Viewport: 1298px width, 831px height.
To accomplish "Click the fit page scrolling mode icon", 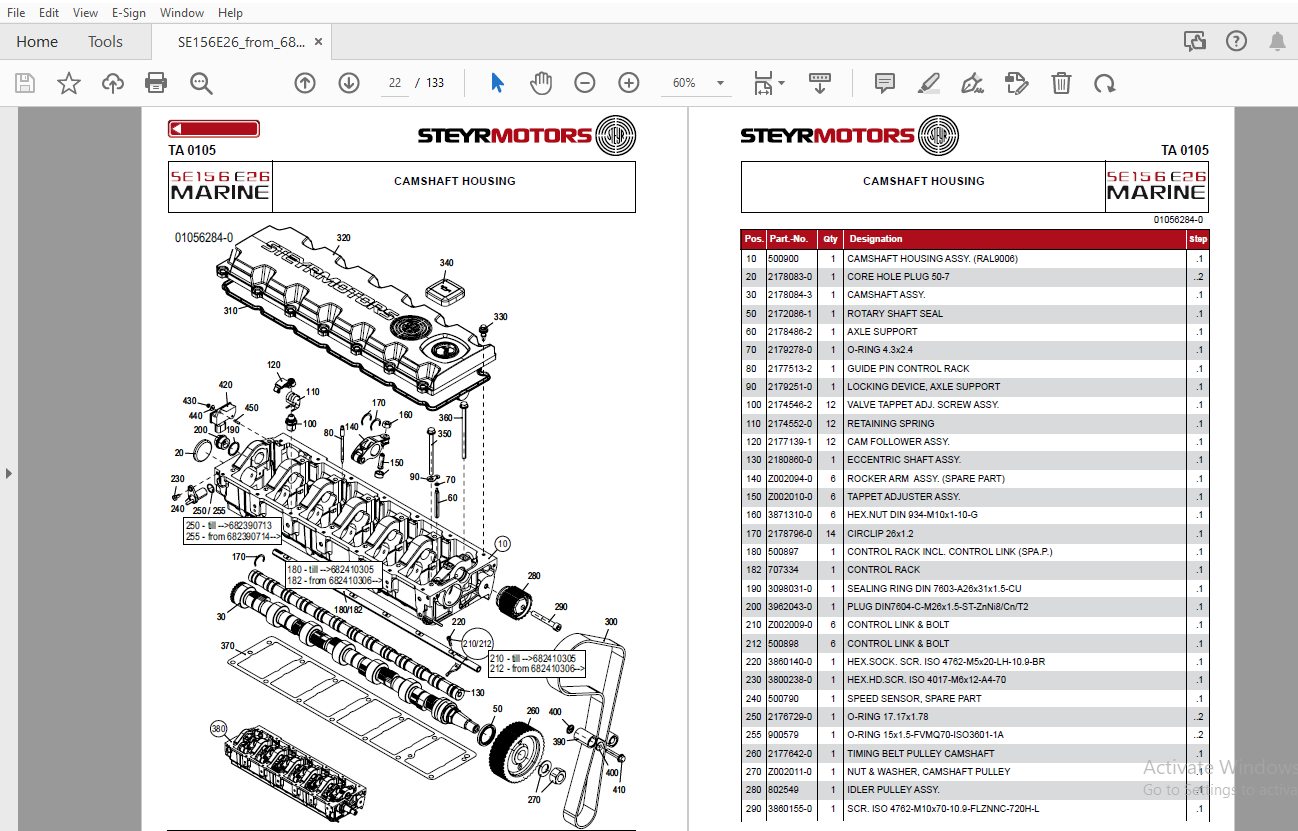I will (x=763, y=83).
